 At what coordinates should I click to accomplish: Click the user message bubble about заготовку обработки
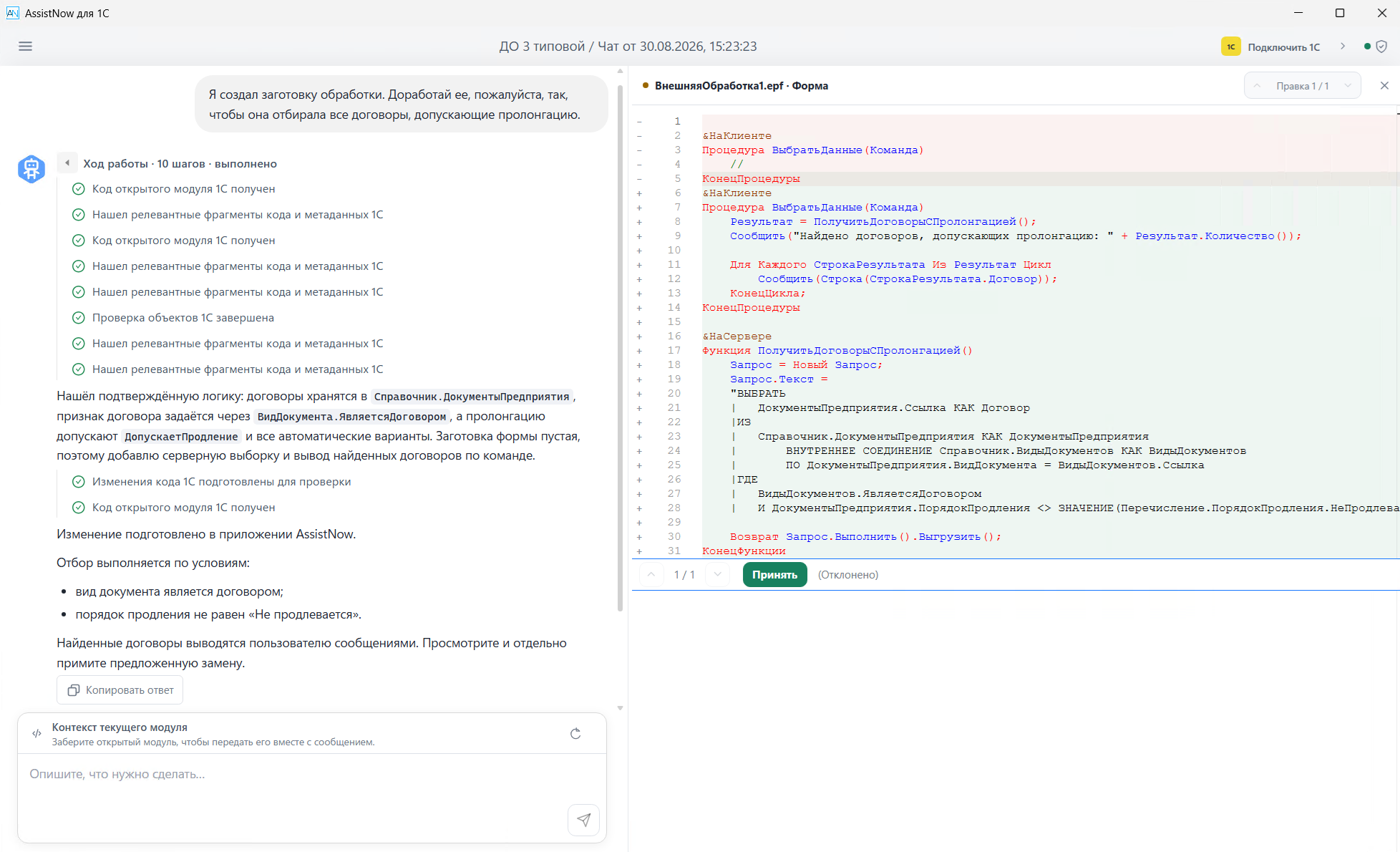tap(401, 105)
